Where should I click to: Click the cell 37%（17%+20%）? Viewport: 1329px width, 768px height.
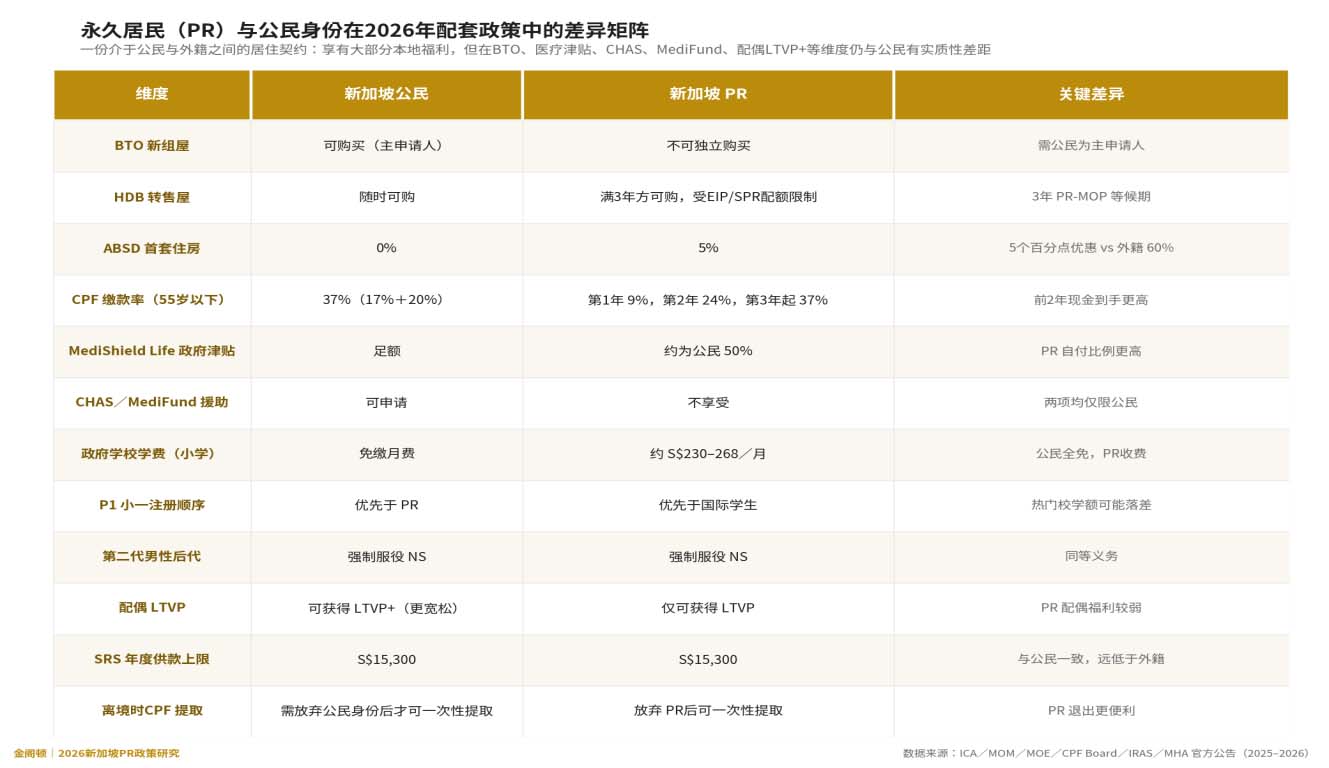386,300
